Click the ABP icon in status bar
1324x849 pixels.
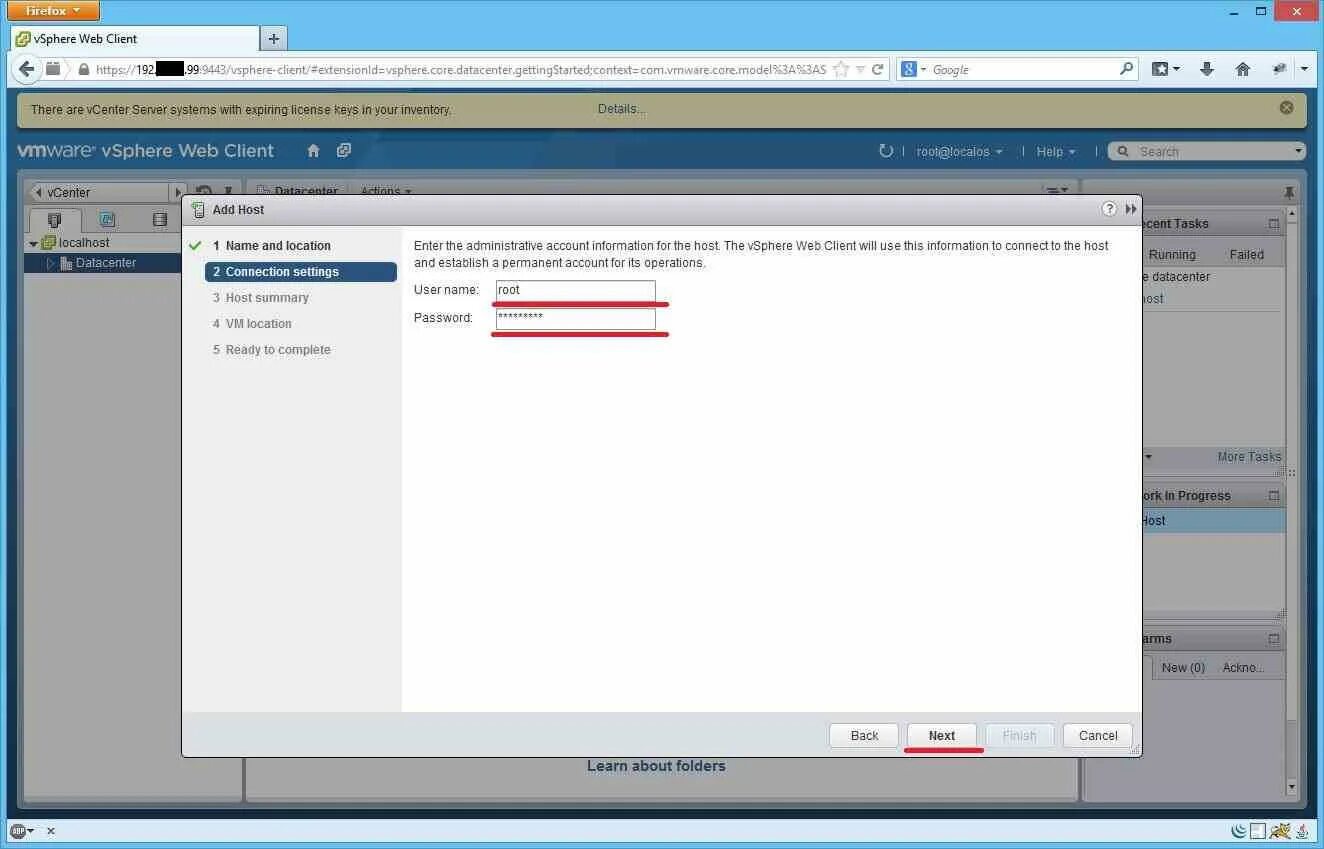click(x=17, y=831)
